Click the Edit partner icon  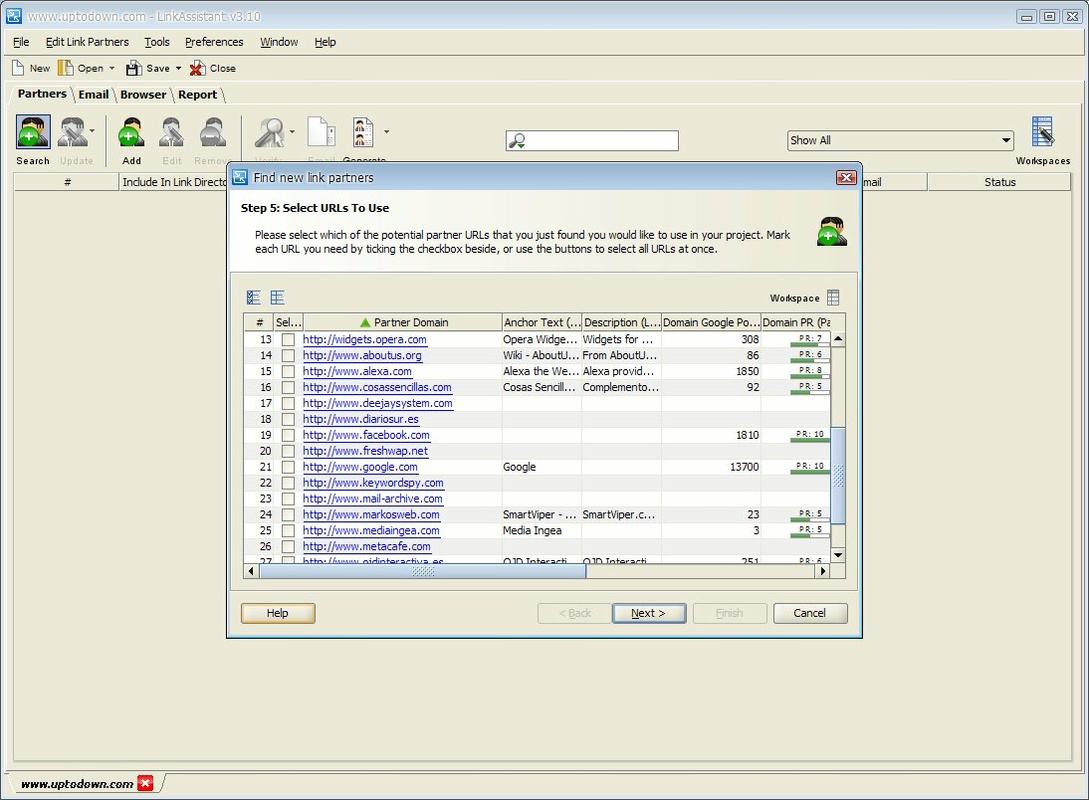tap(172, 132)
